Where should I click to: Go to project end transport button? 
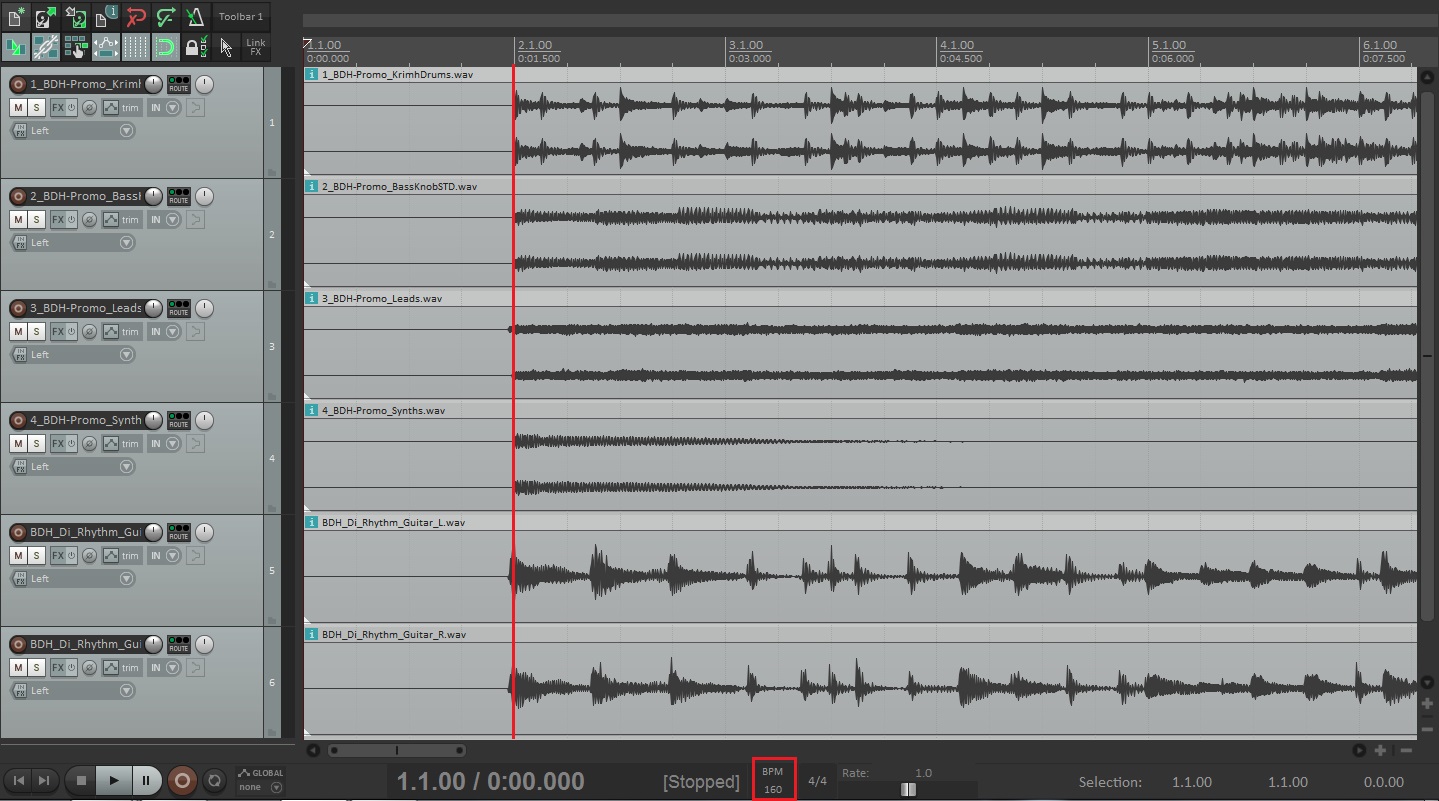[x=44, y=780]
